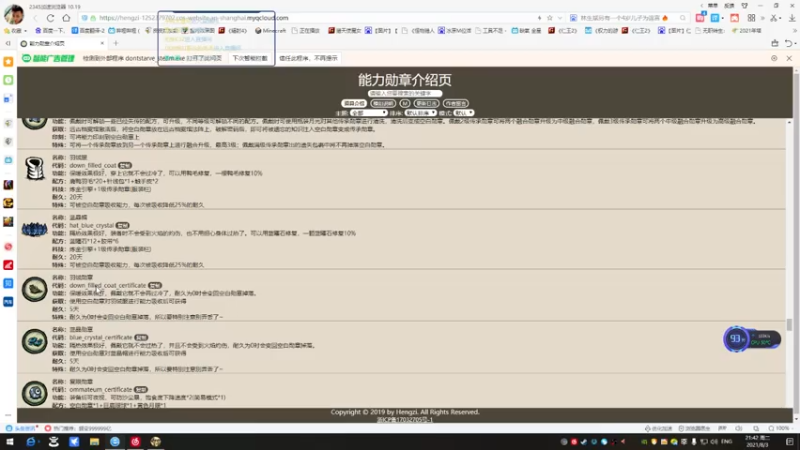The width and height of the screenshot is (800, 450).
Task: Open the Minecraft bookmark
Action: pyautogui.click(x=270, y=31)
